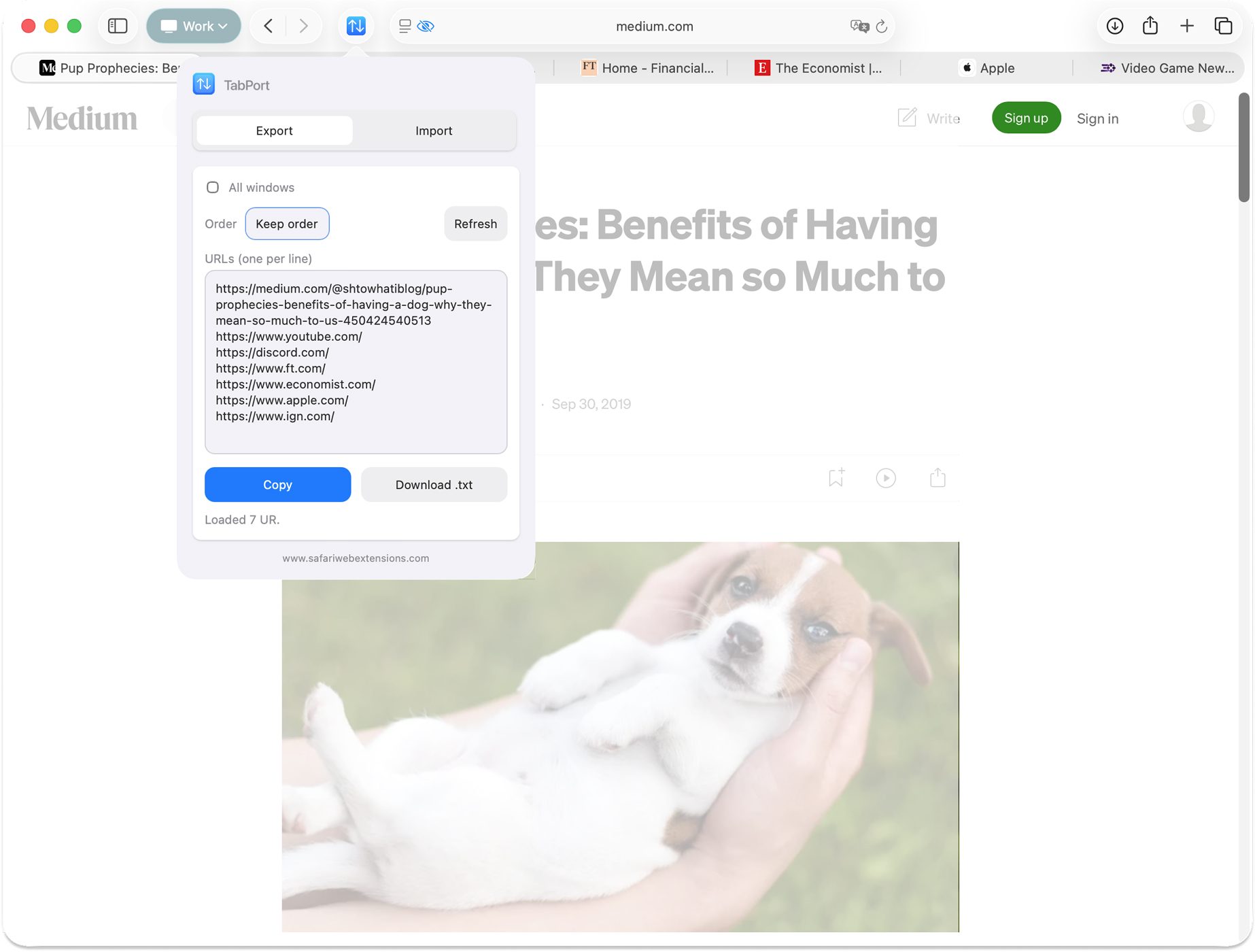Select the Export tab

point(274,131)
